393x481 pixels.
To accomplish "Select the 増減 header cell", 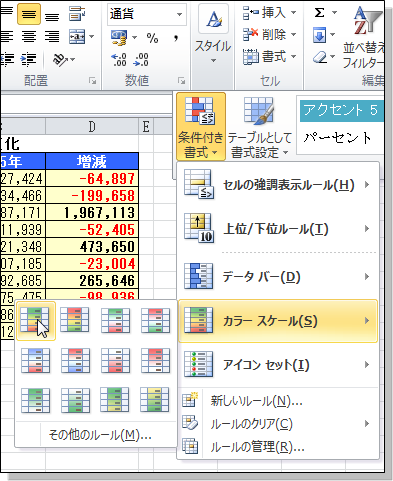I will tap(92, 161).
